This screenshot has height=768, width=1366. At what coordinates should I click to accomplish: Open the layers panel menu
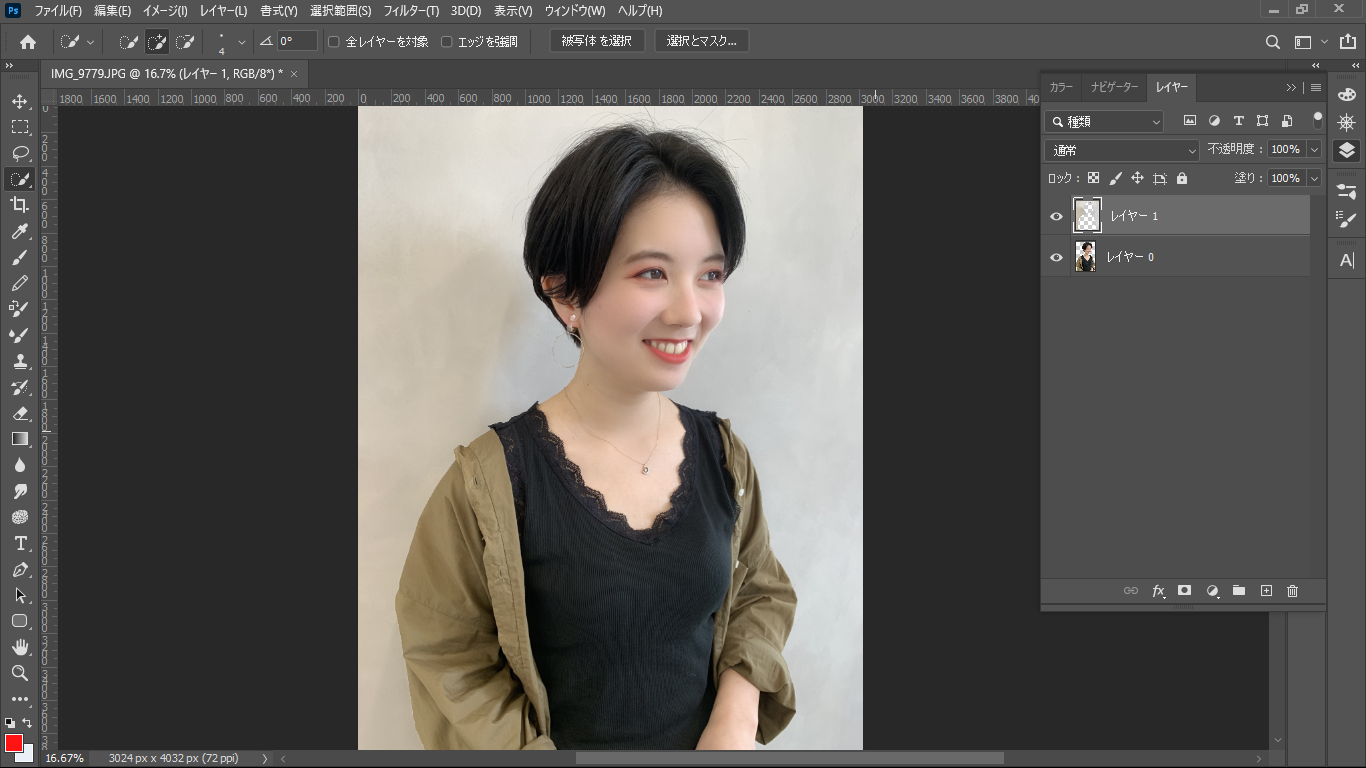[1316, 87]
